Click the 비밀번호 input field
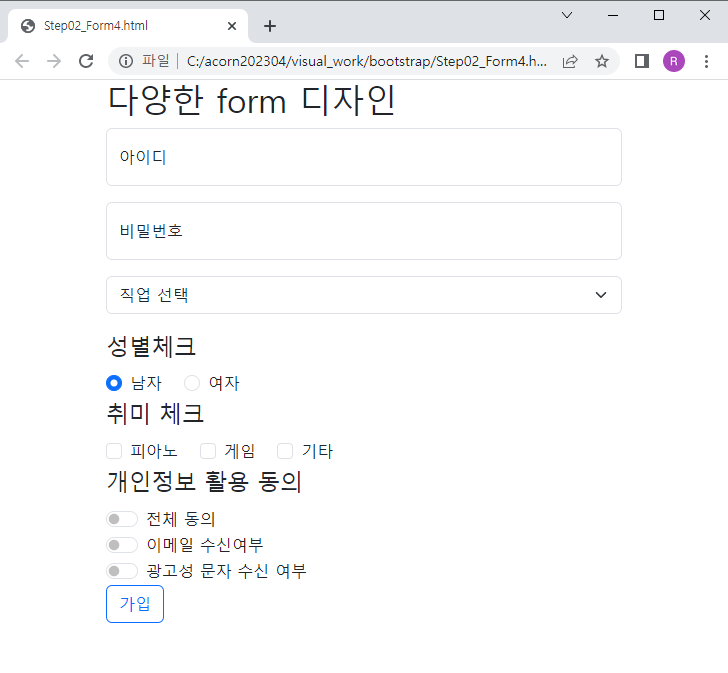 (x=364, y=231)
